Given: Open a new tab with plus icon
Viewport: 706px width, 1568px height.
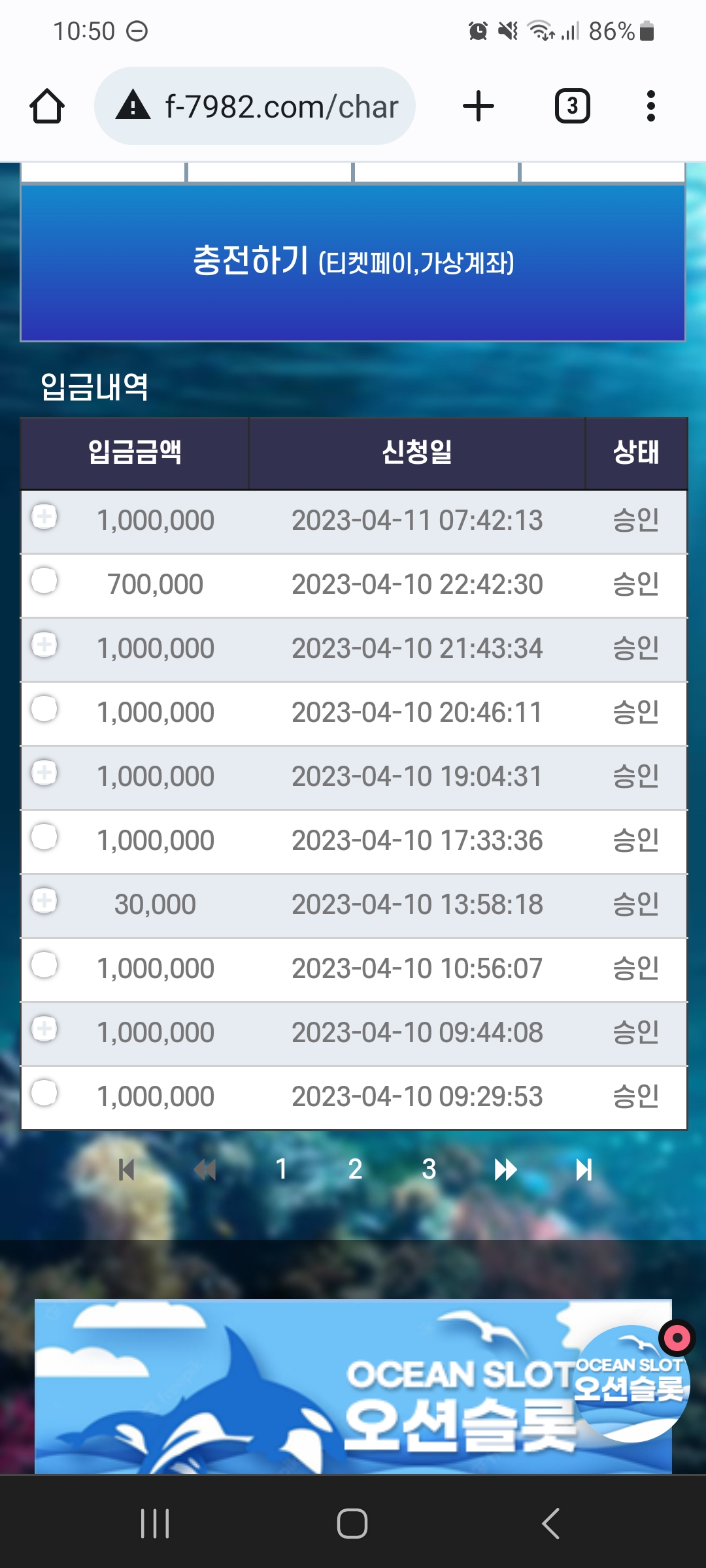Looking at the screenshot, I should [x=479, y=106].
